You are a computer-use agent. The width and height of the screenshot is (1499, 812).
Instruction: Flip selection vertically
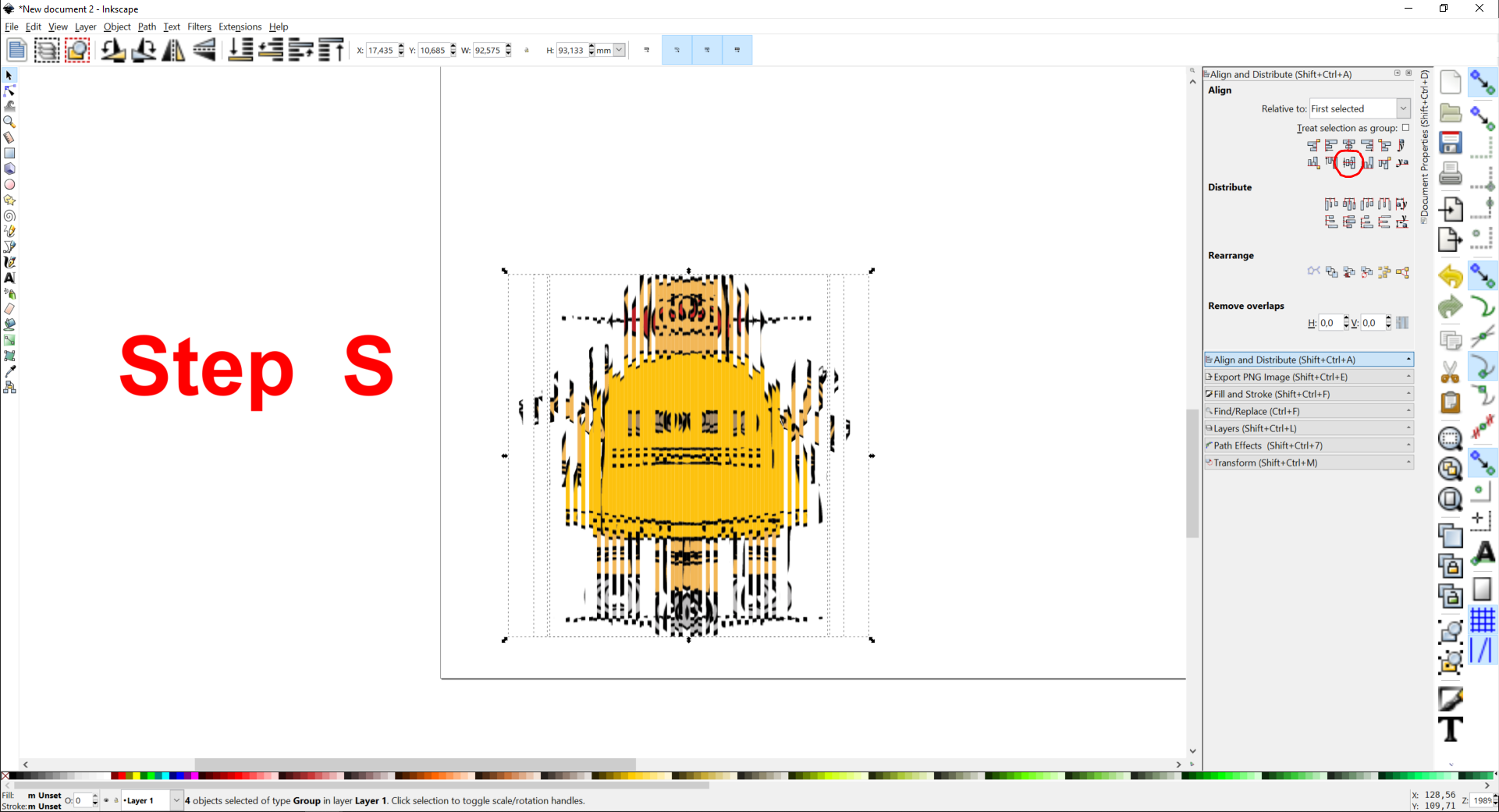204,50
